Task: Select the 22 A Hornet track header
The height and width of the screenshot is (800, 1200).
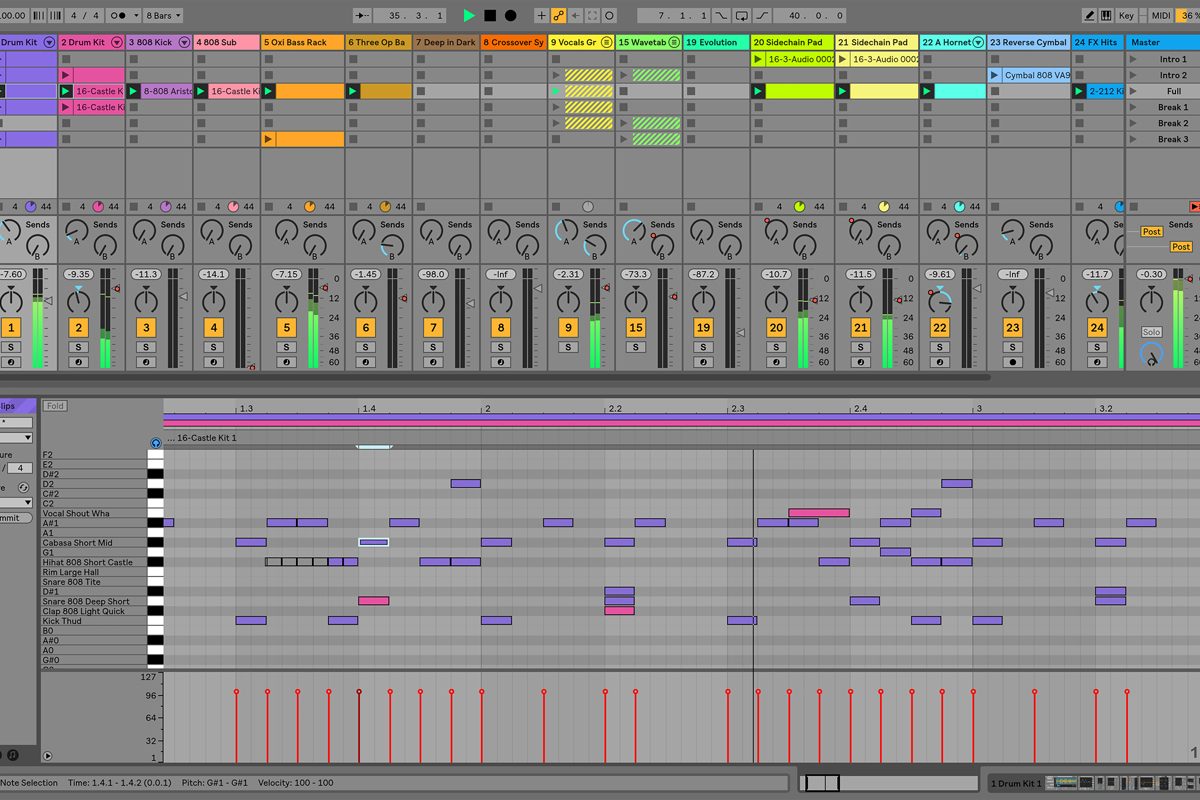Action: coord(953,42)
